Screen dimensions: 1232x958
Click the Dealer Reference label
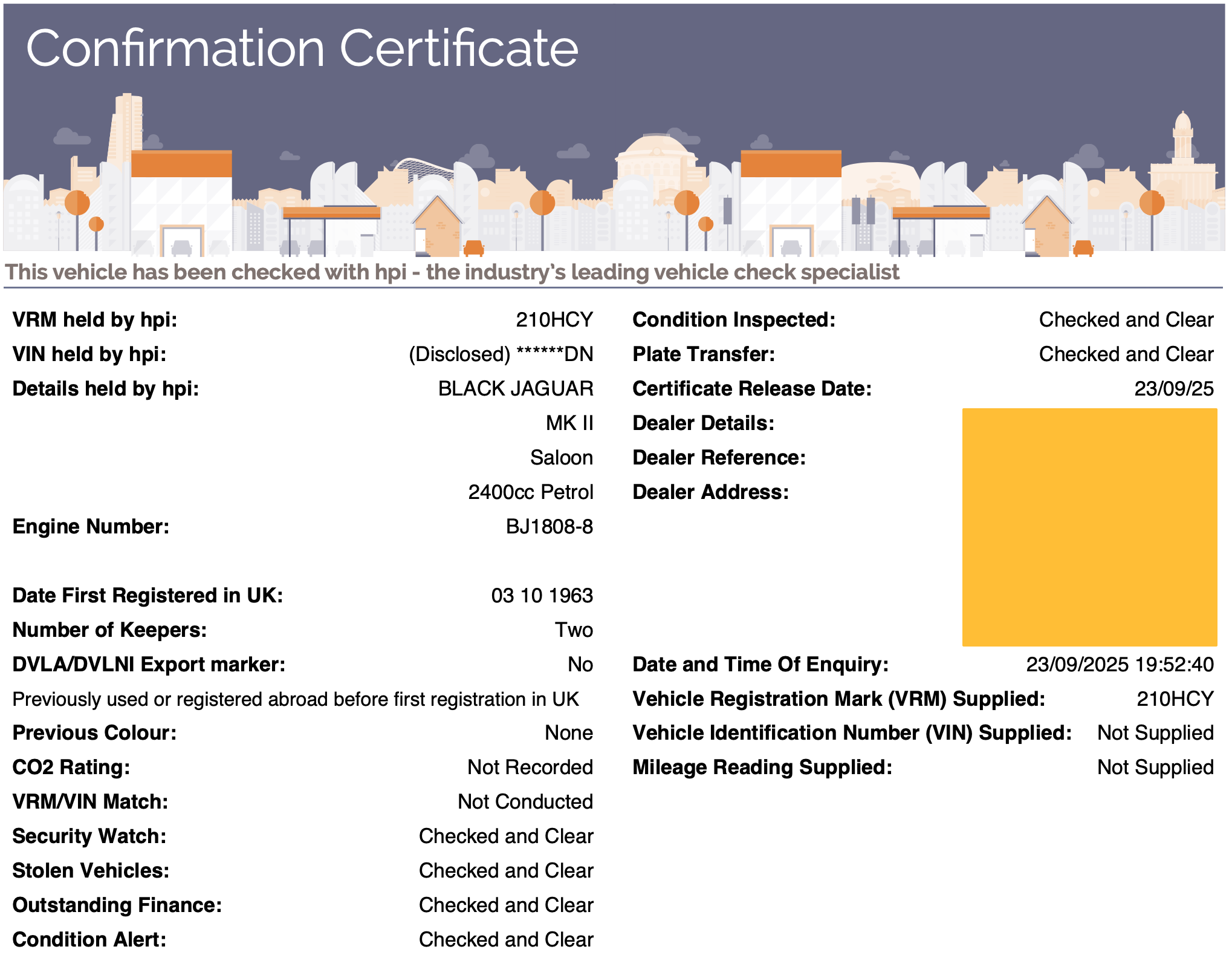click(719, 458)
